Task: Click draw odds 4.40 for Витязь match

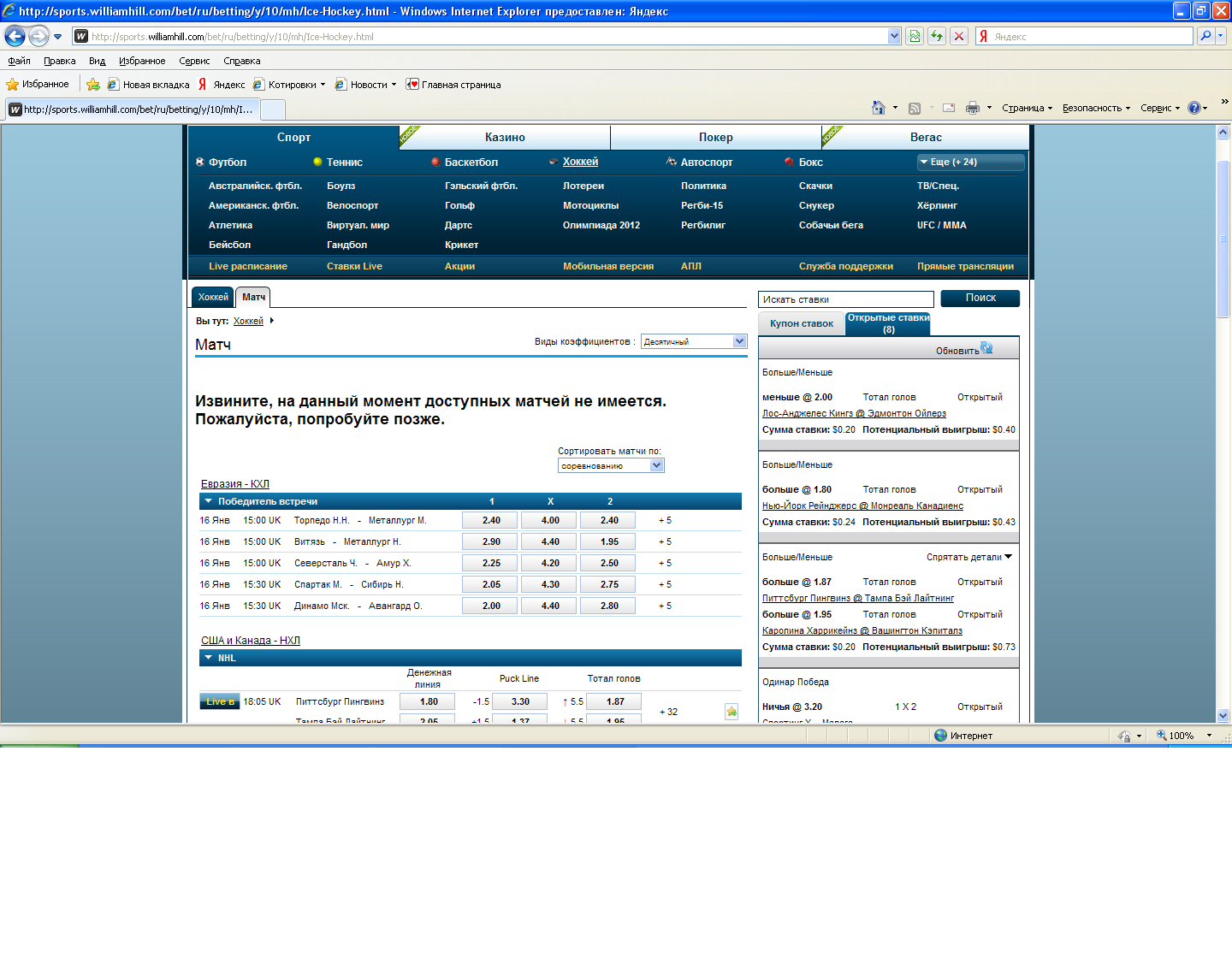Action: click(550, 541)
